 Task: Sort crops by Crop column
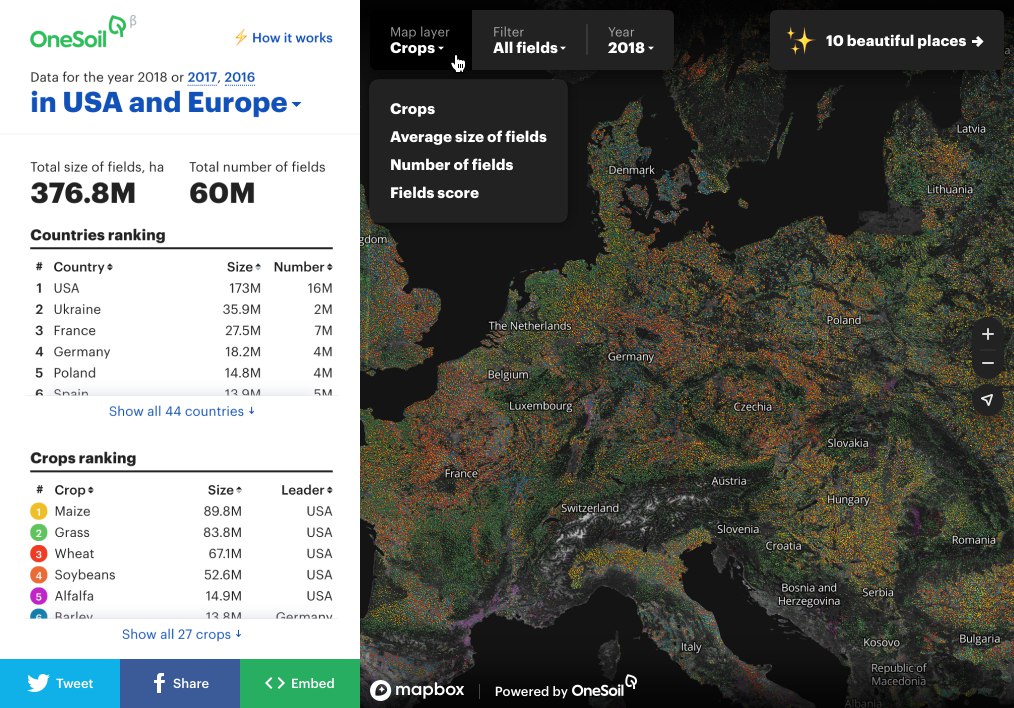coord(74,490)
